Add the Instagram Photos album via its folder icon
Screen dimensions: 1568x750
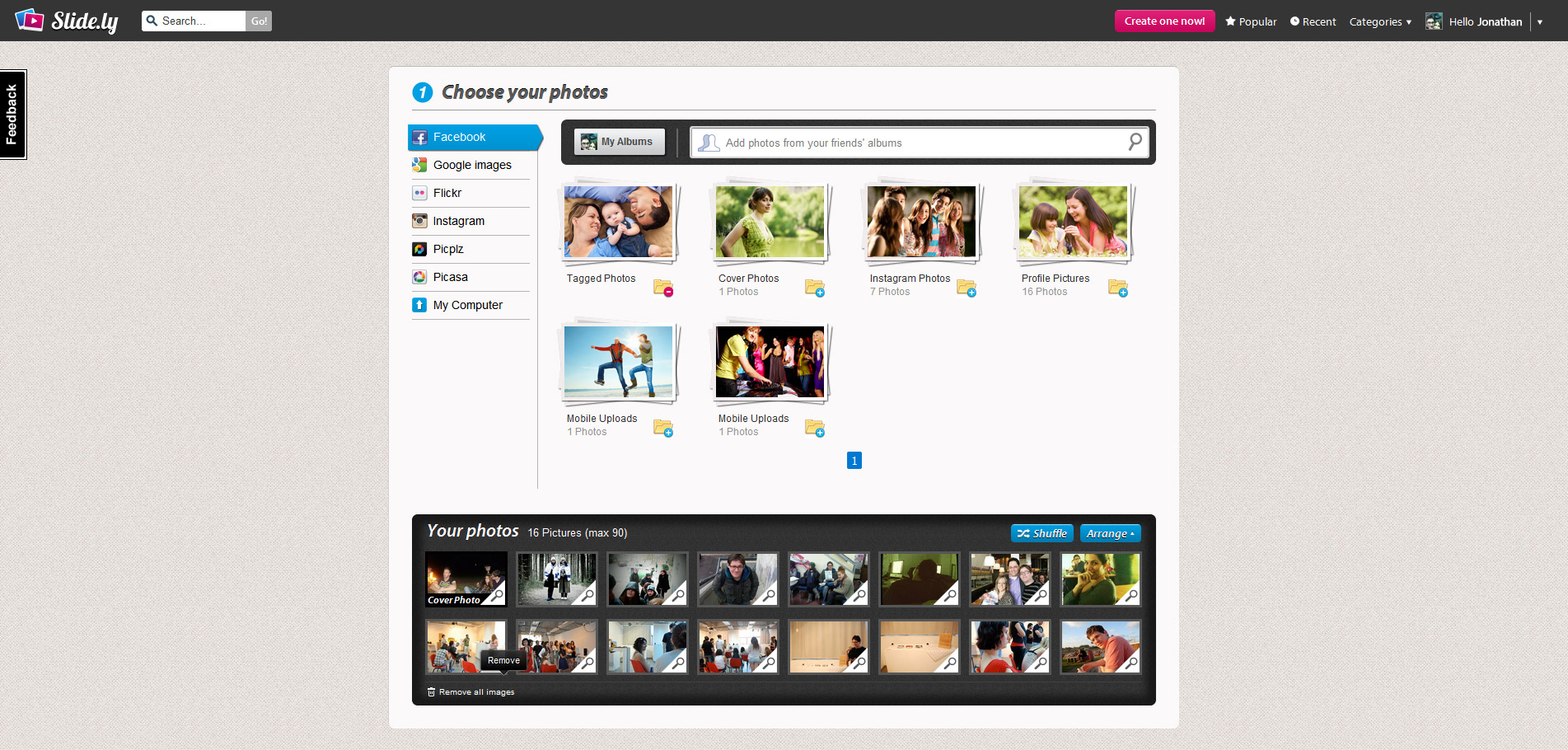coord(967,288)
